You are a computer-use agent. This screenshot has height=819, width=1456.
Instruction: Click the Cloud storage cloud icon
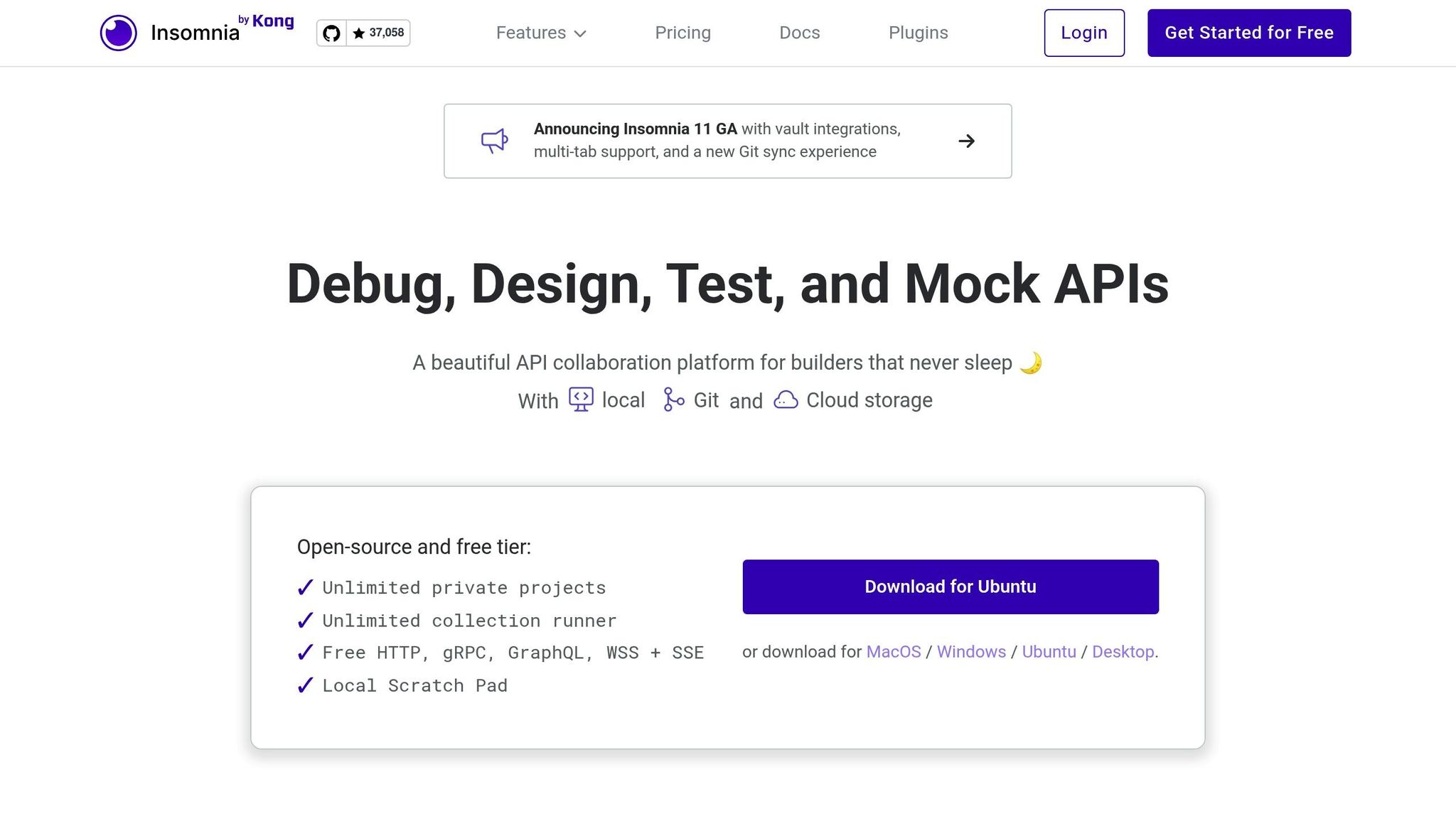pyautogui.click(x=786, y=400)
